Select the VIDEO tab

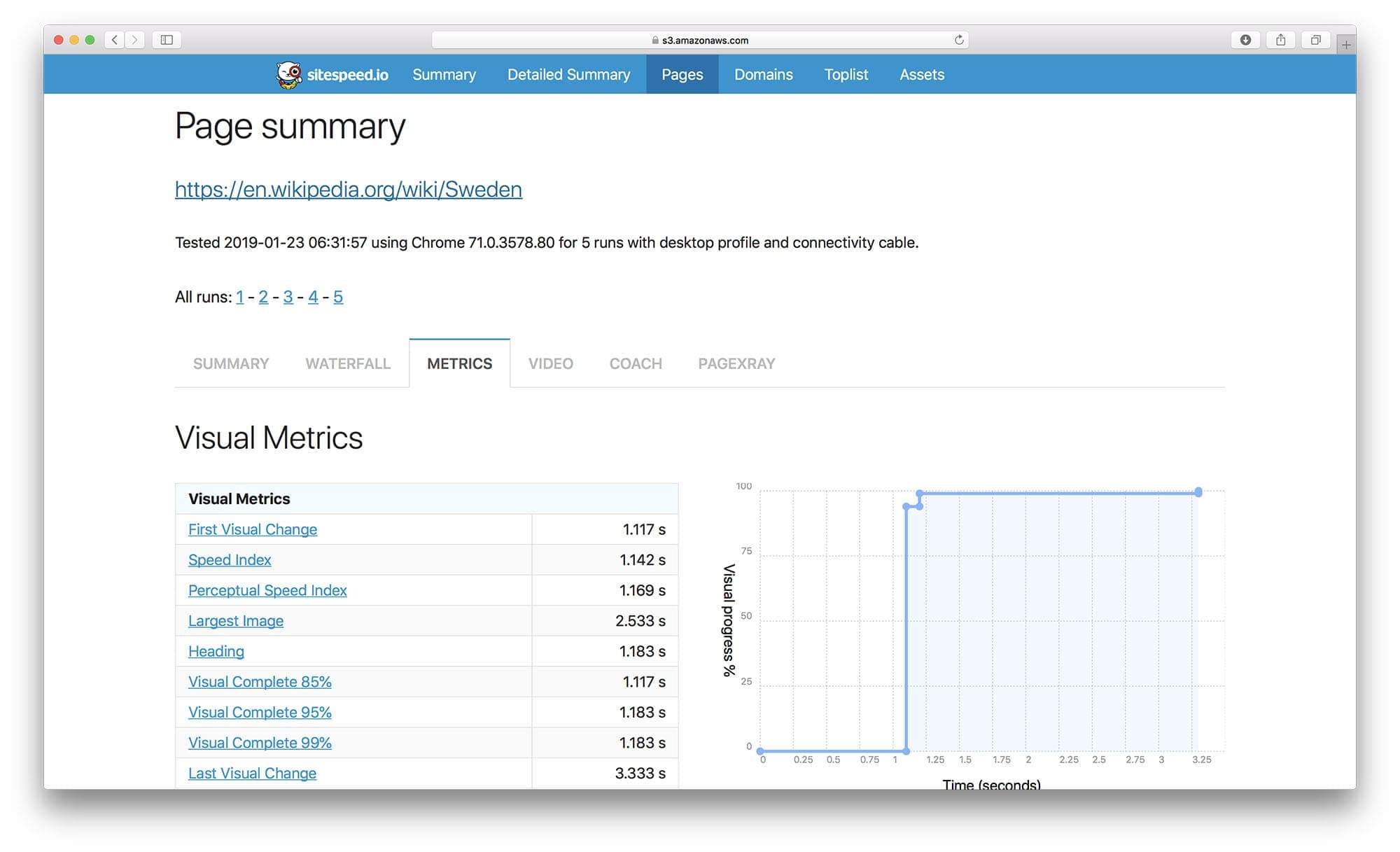[550, 363]
